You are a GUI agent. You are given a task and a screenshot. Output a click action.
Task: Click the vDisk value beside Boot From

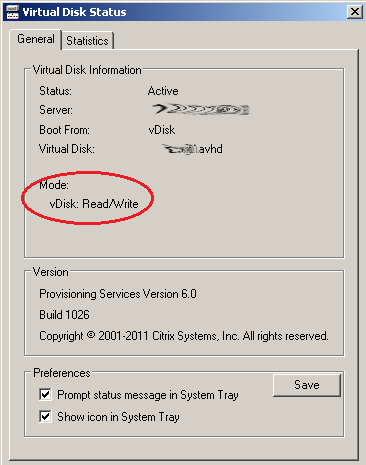(162, 130)
